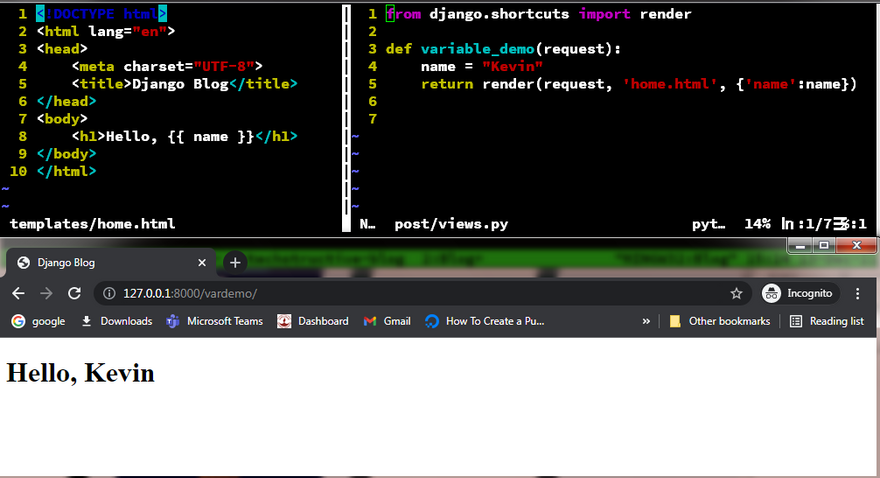Image resolution: width=880 pixels, height=478 pixels.
Task: Click the forward navigation arrow
Action: tap(46, 293)
